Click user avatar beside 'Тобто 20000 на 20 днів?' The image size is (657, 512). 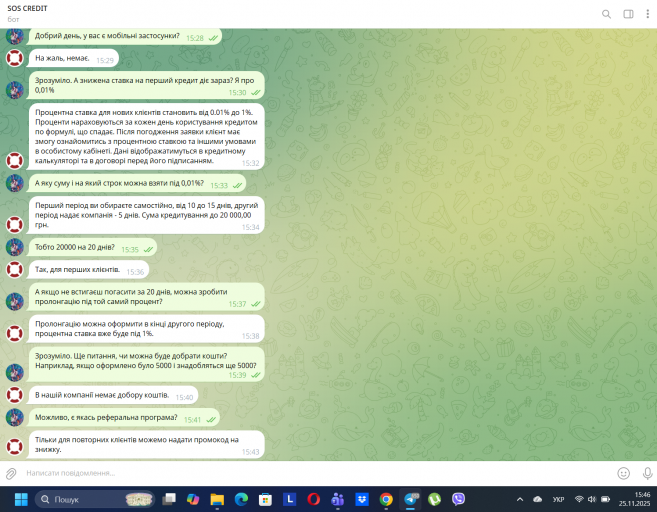pos(15,247)
